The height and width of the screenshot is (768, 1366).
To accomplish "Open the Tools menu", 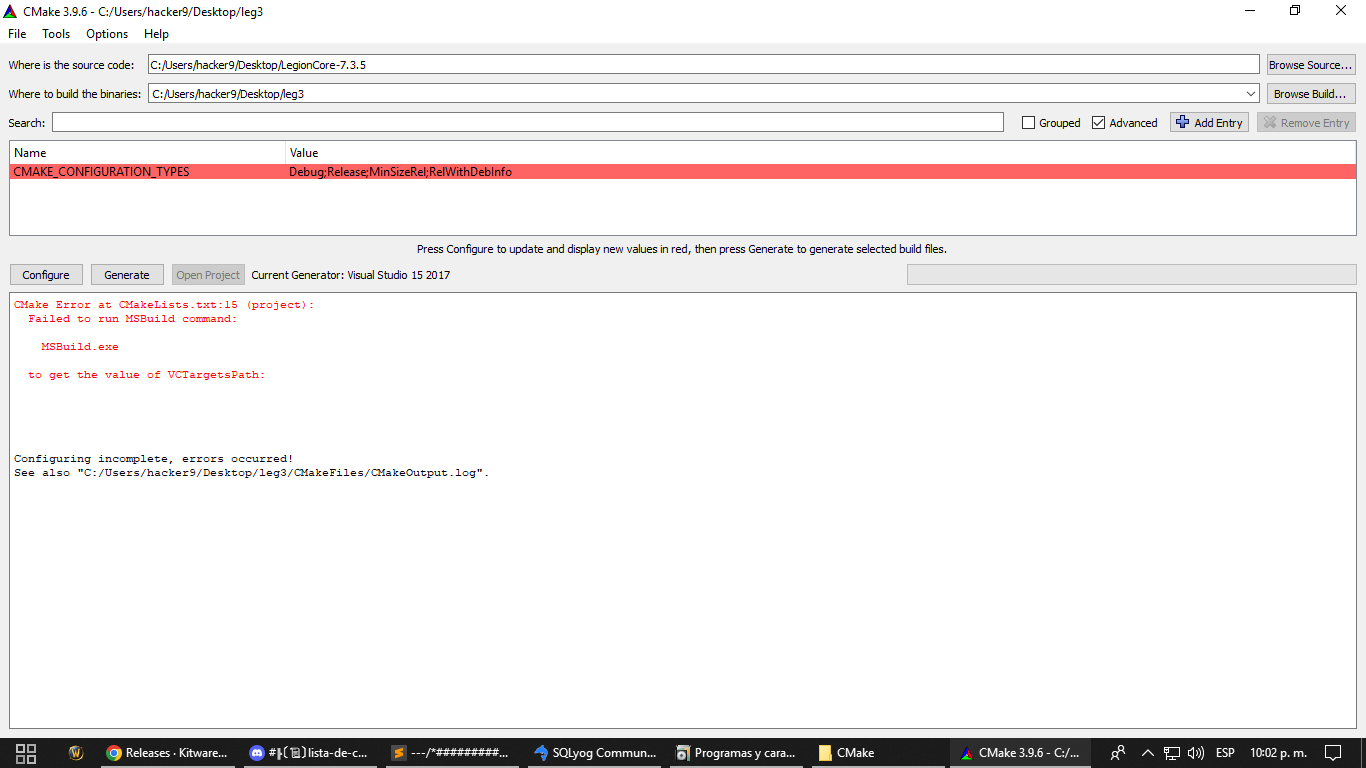I will click(x=56, y=34).
